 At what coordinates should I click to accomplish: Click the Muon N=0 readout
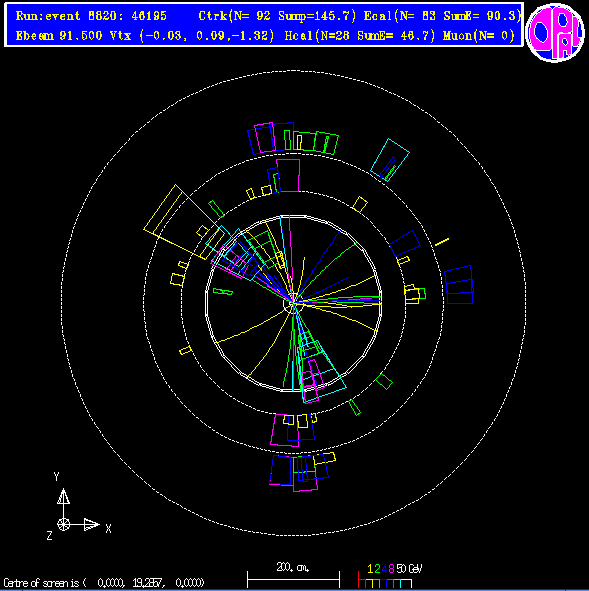[479, 36]
